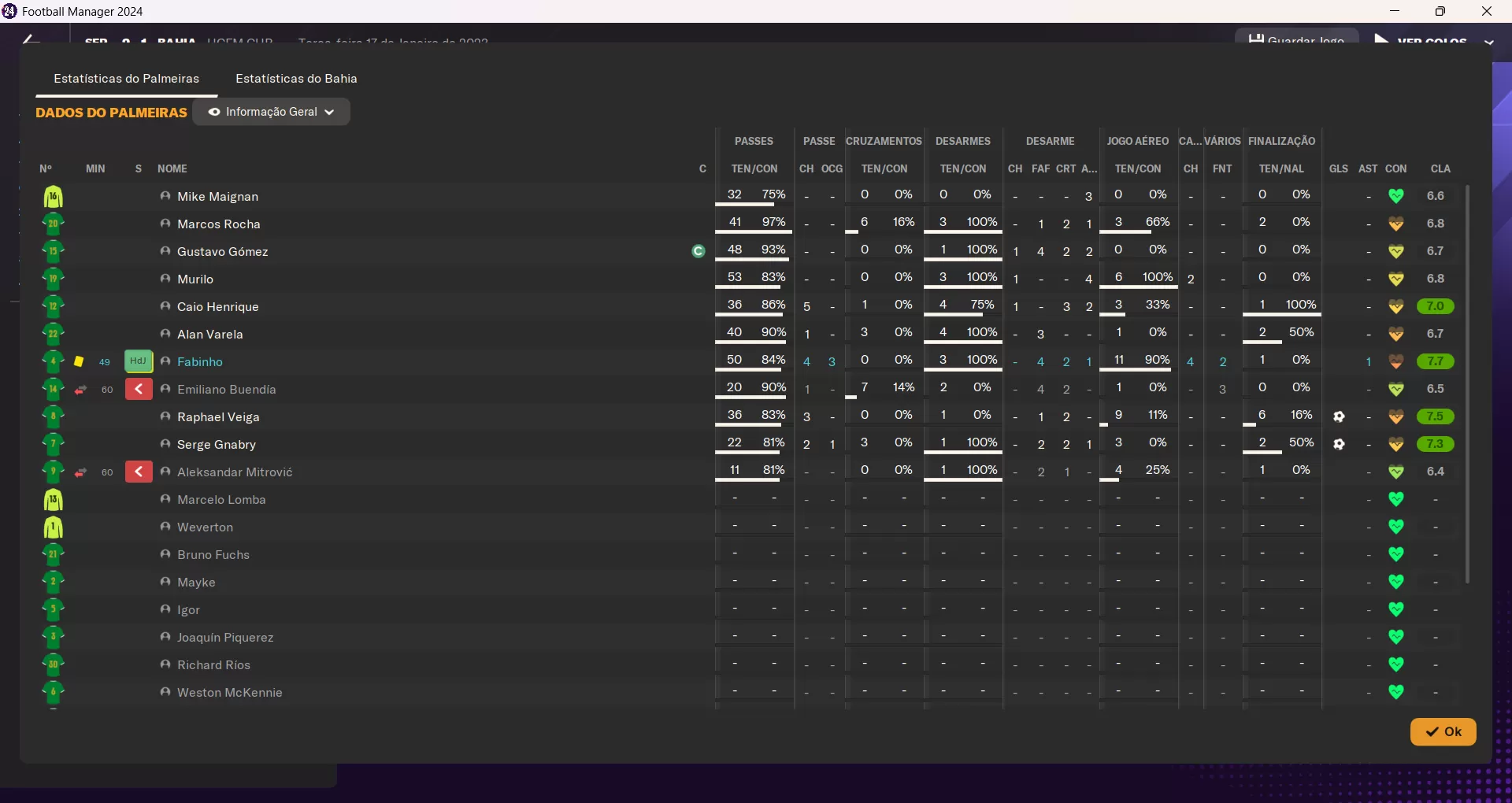Screen dimensions: 1512x803
Task: Click Serge Gnabry's shirt number icon
Action: pyautogui.click(x=53, y=445)
